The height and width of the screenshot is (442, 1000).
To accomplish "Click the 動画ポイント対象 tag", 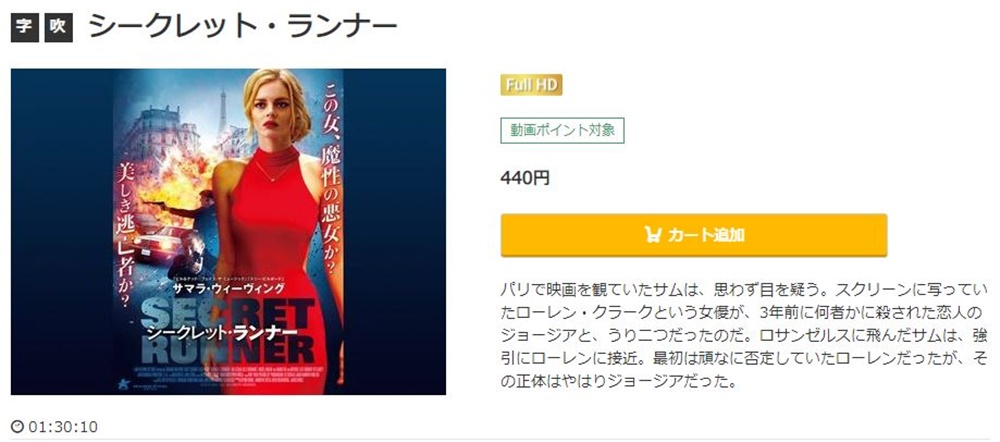I will 562,130.
